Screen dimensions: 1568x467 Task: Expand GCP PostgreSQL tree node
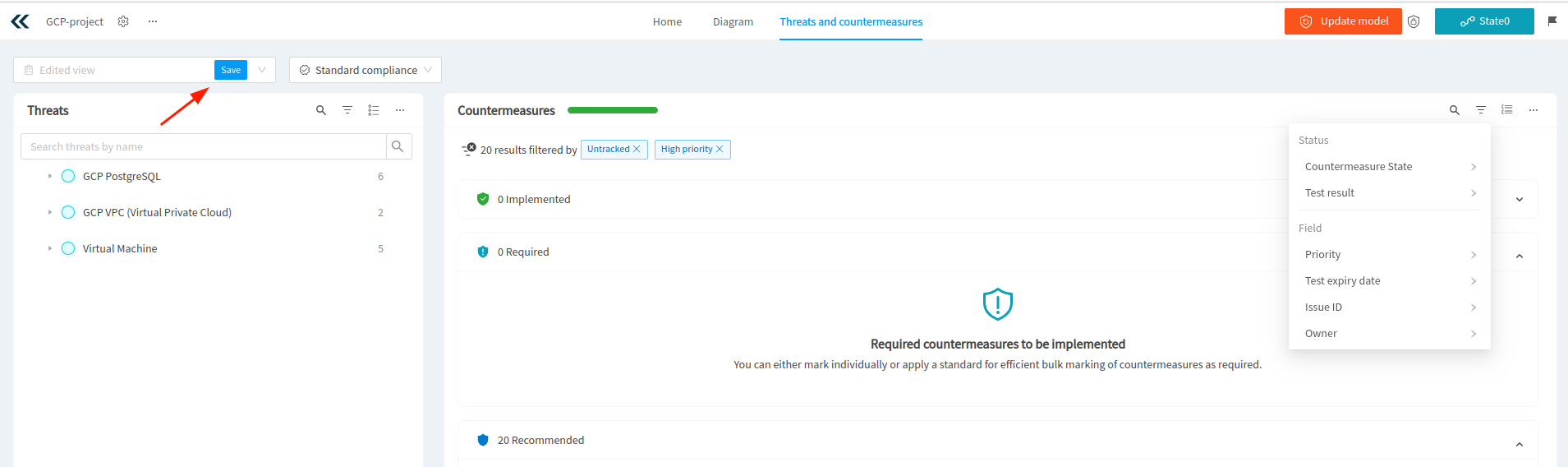pyautogui.click(x=50, y=176)
